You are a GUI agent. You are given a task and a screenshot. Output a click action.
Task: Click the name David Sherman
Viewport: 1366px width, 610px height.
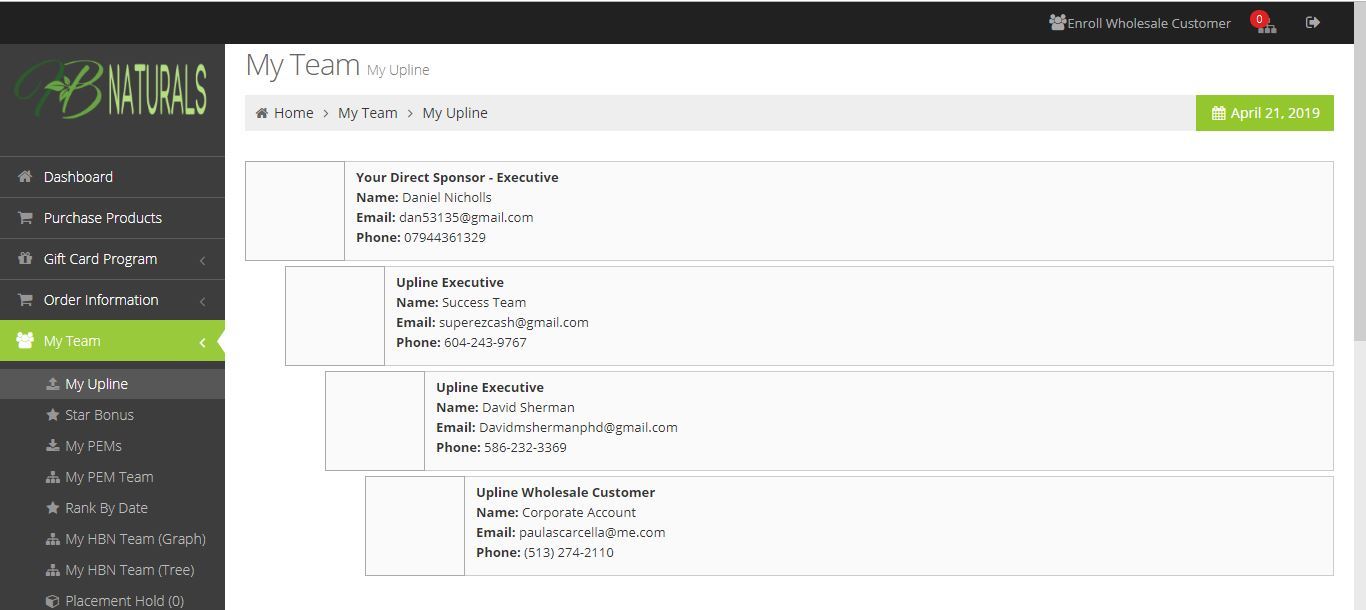pyautogui.click(x=528, y=407)
